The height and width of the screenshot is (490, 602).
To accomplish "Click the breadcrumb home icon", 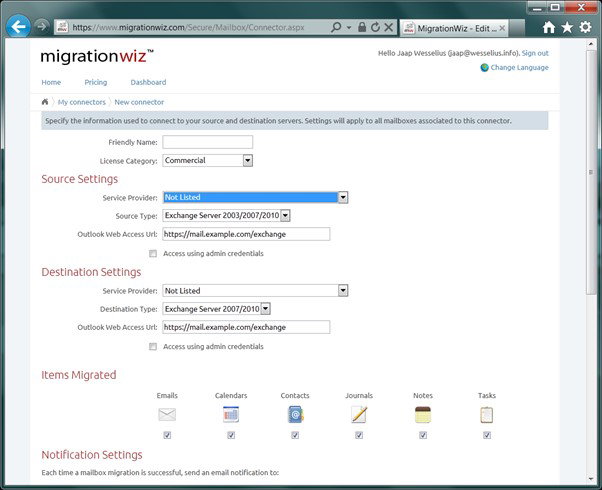I will (45, 102).
